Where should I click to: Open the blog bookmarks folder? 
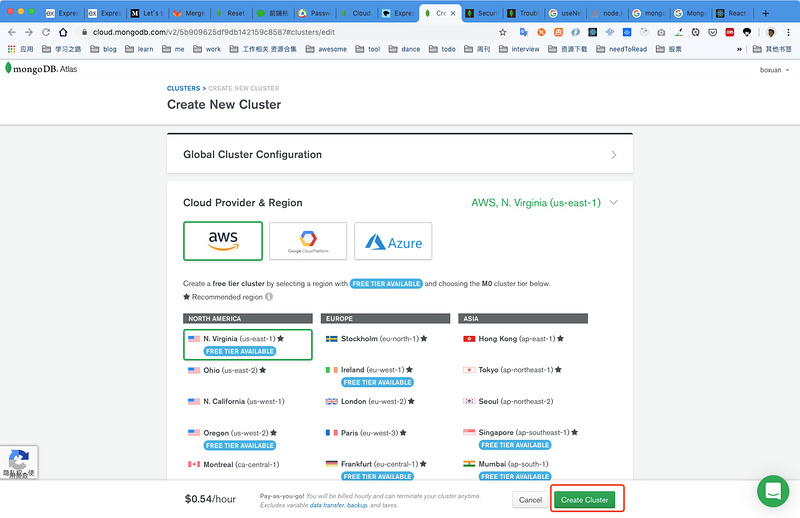104,49
